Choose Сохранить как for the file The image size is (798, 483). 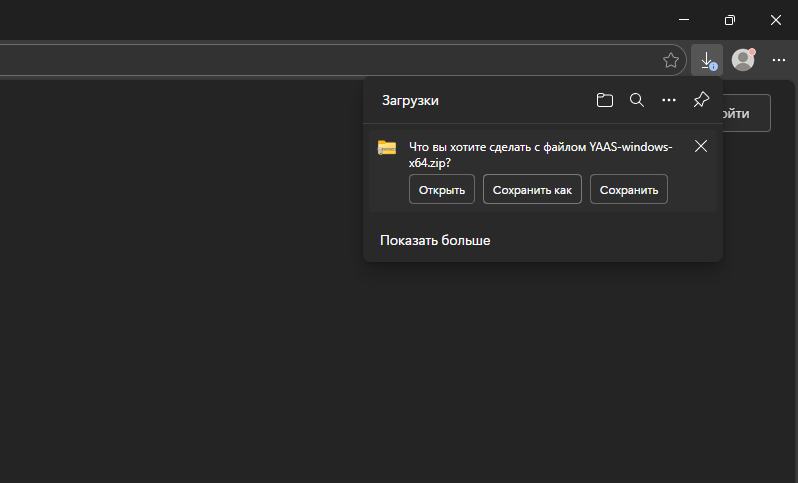(532, 189)
